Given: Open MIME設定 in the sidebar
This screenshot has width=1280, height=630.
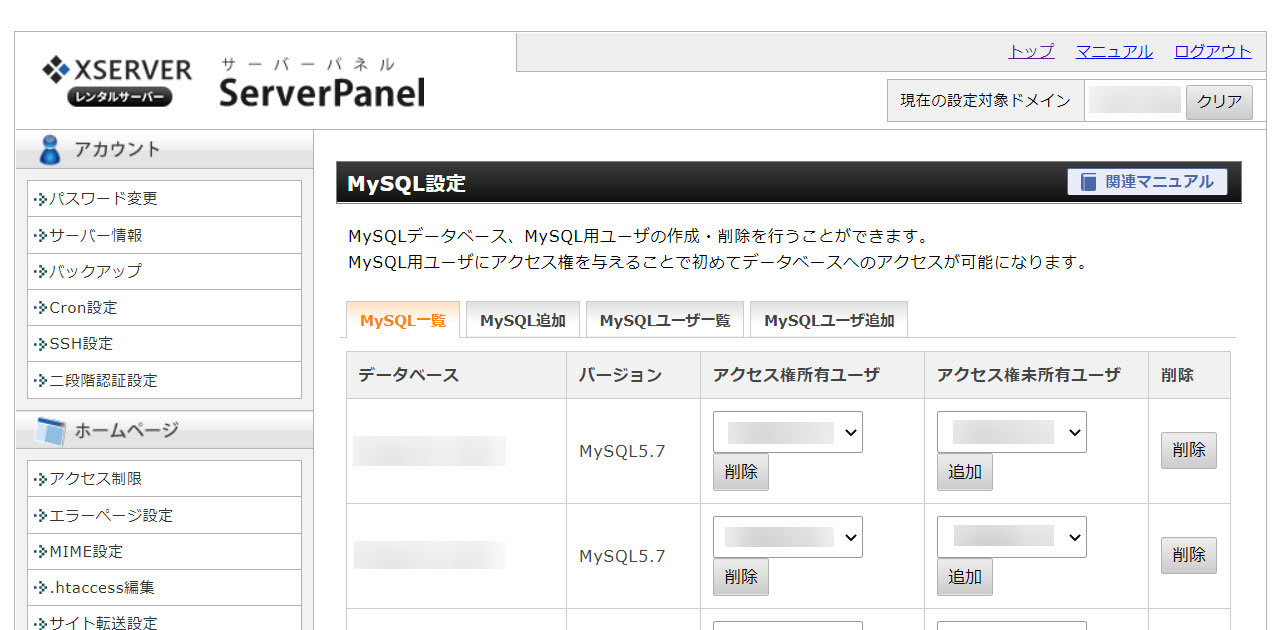Looking at the screenshot, I should [x=164, y=552].
